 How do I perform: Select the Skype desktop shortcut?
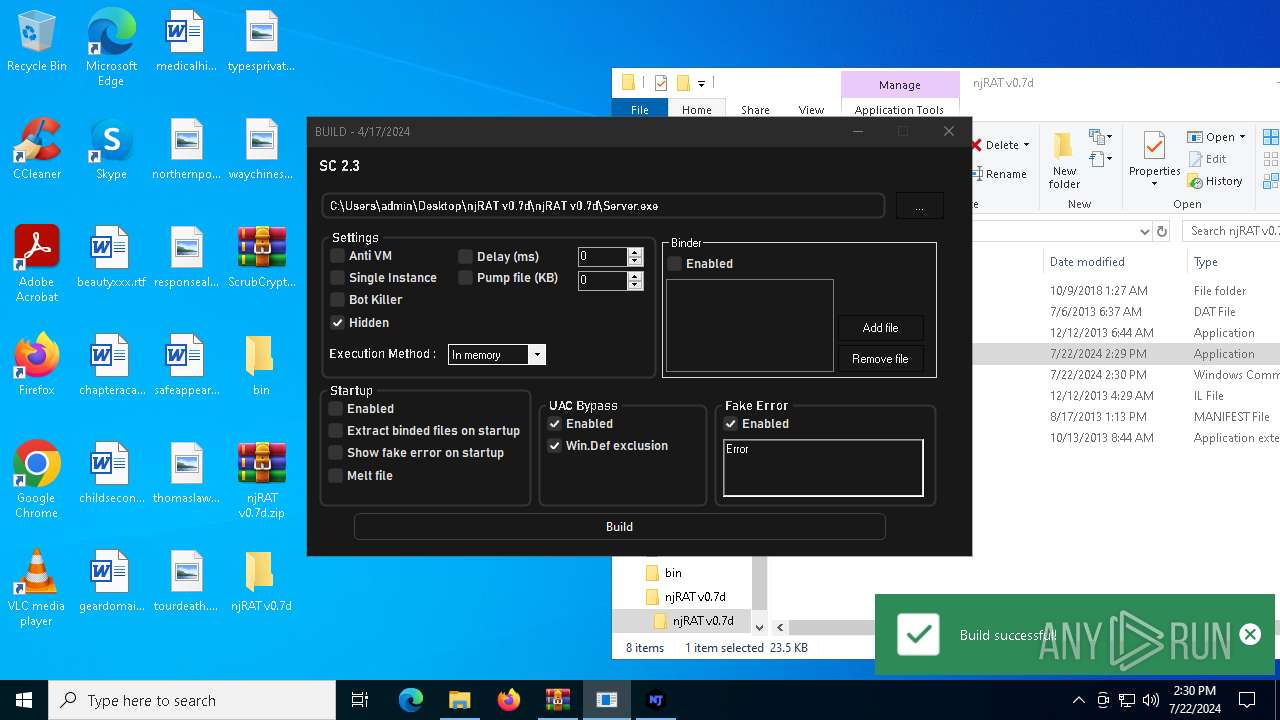(111, 150)
